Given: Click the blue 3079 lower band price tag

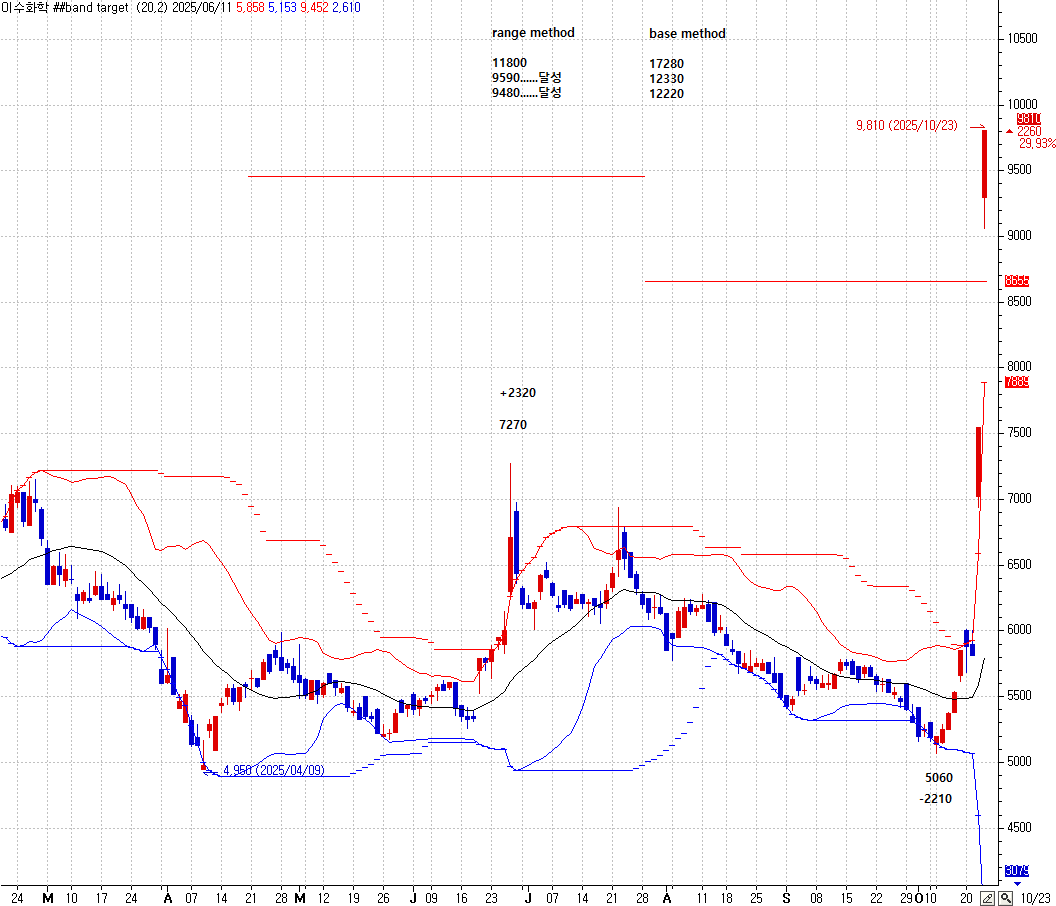Looking at the screenshot, I should click(x=1017, y=871).
